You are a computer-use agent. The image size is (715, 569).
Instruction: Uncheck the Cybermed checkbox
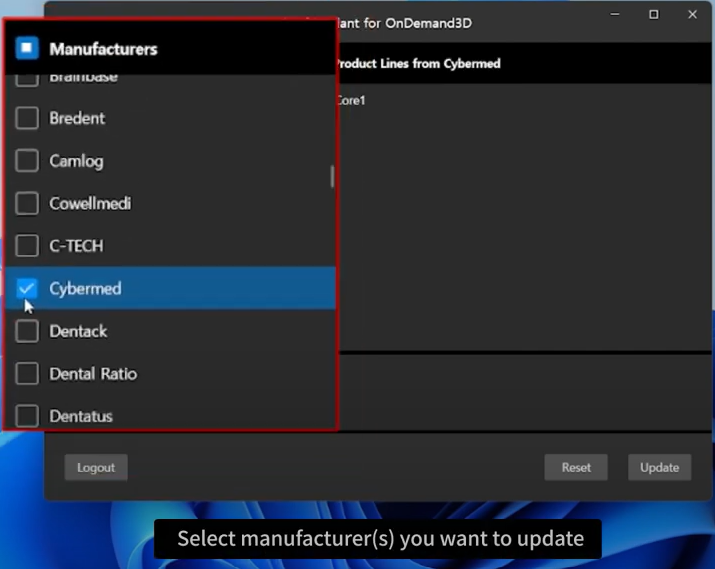(x=27, y=288)
